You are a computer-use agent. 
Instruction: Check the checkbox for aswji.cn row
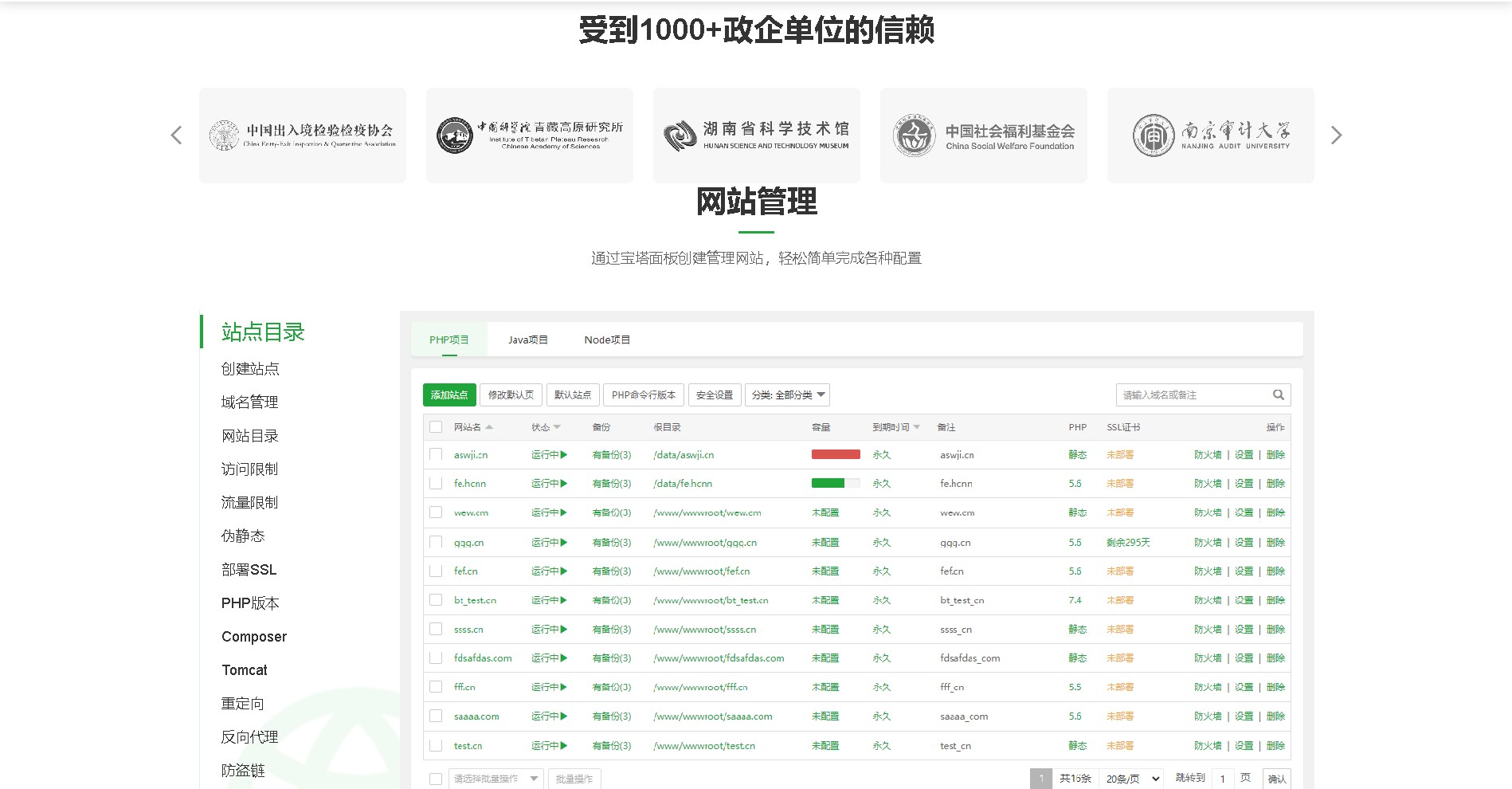pyautogui.click(x=436, y=454)
